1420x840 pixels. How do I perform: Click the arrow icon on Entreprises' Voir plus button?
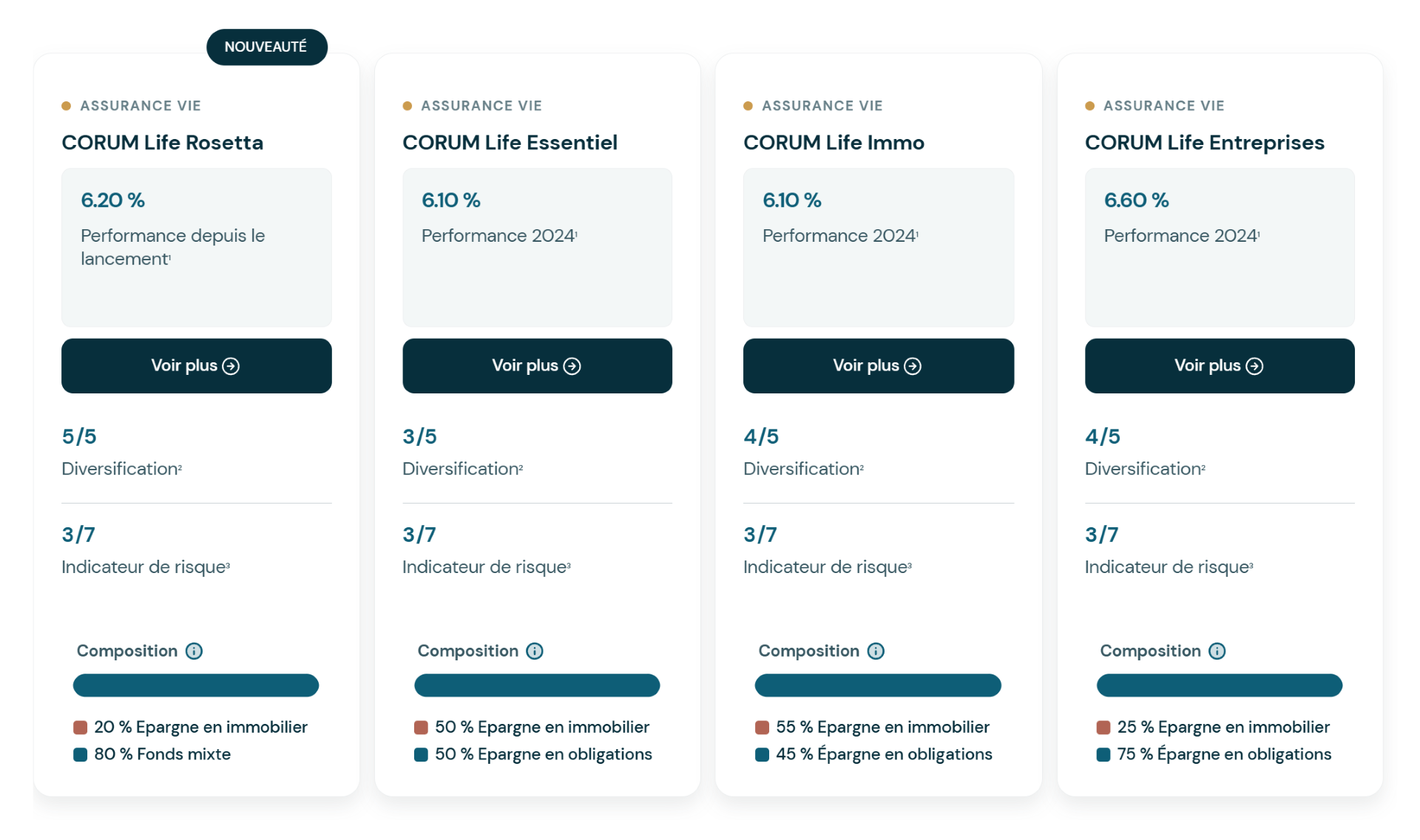pos(1255,365)
